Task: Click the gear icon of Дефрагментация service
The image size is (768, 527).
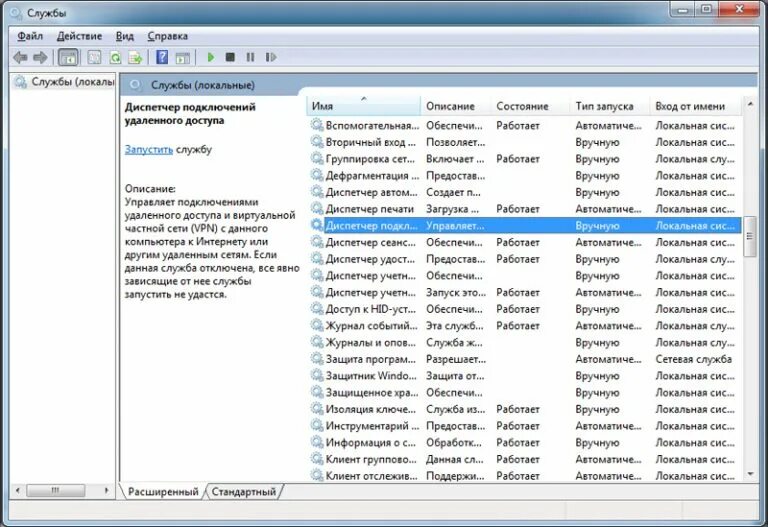Action: (317, 175)
